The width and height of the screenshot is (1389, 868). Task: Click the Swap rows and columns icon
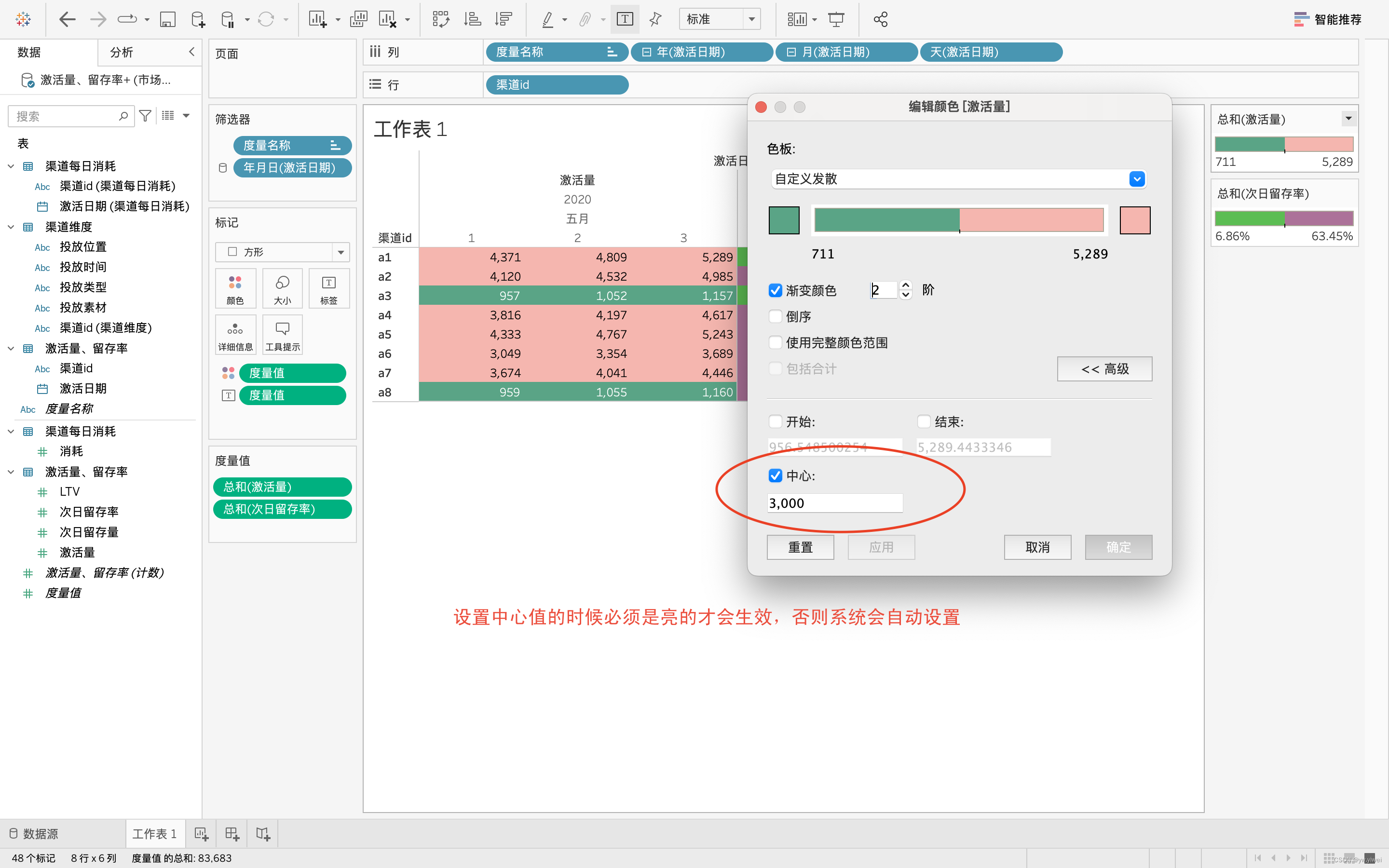click(441, 19)
